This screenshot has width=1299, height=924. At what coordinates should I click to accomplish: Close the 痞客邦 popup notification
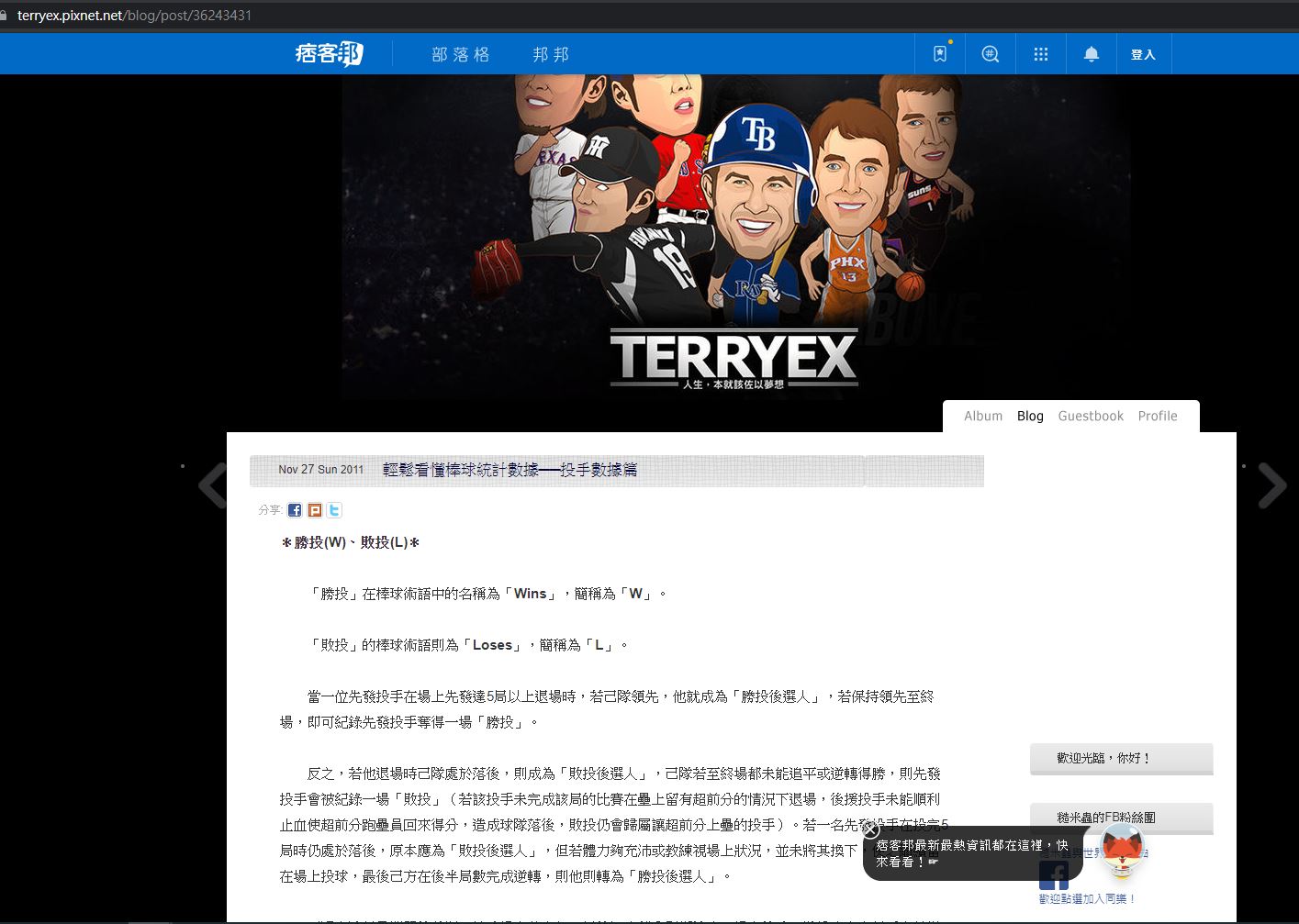(x=871, y=829)
